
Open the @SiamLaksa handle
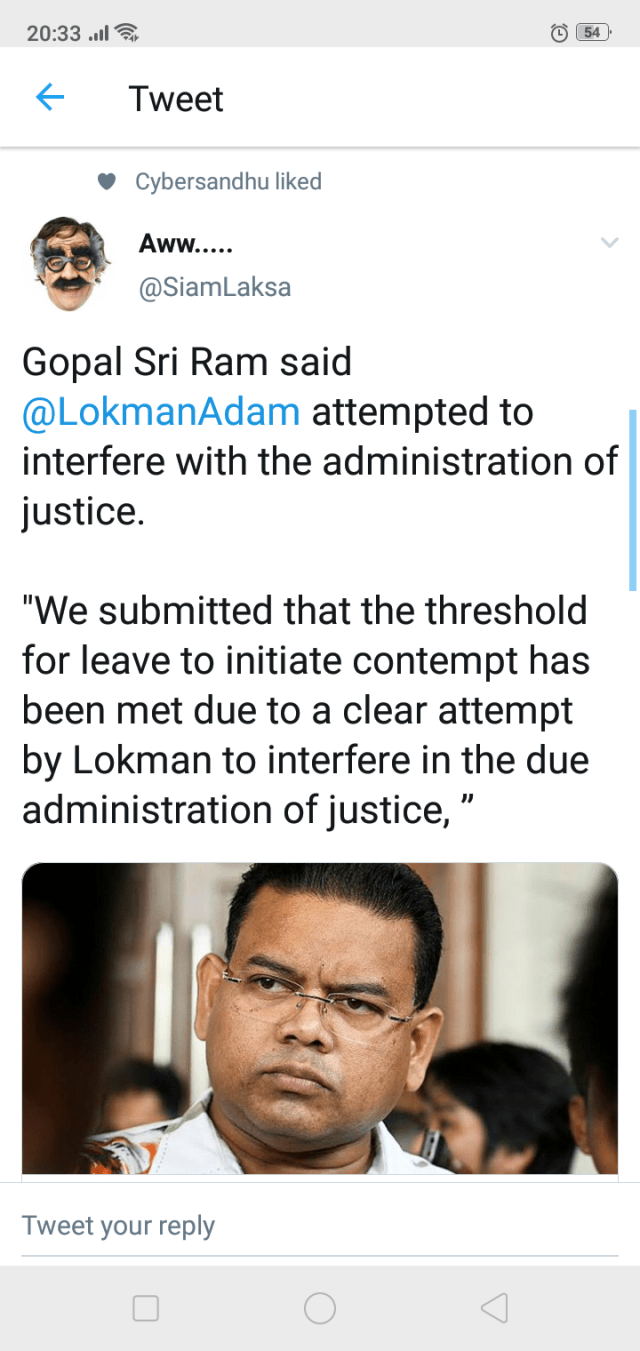pos(215,288)
